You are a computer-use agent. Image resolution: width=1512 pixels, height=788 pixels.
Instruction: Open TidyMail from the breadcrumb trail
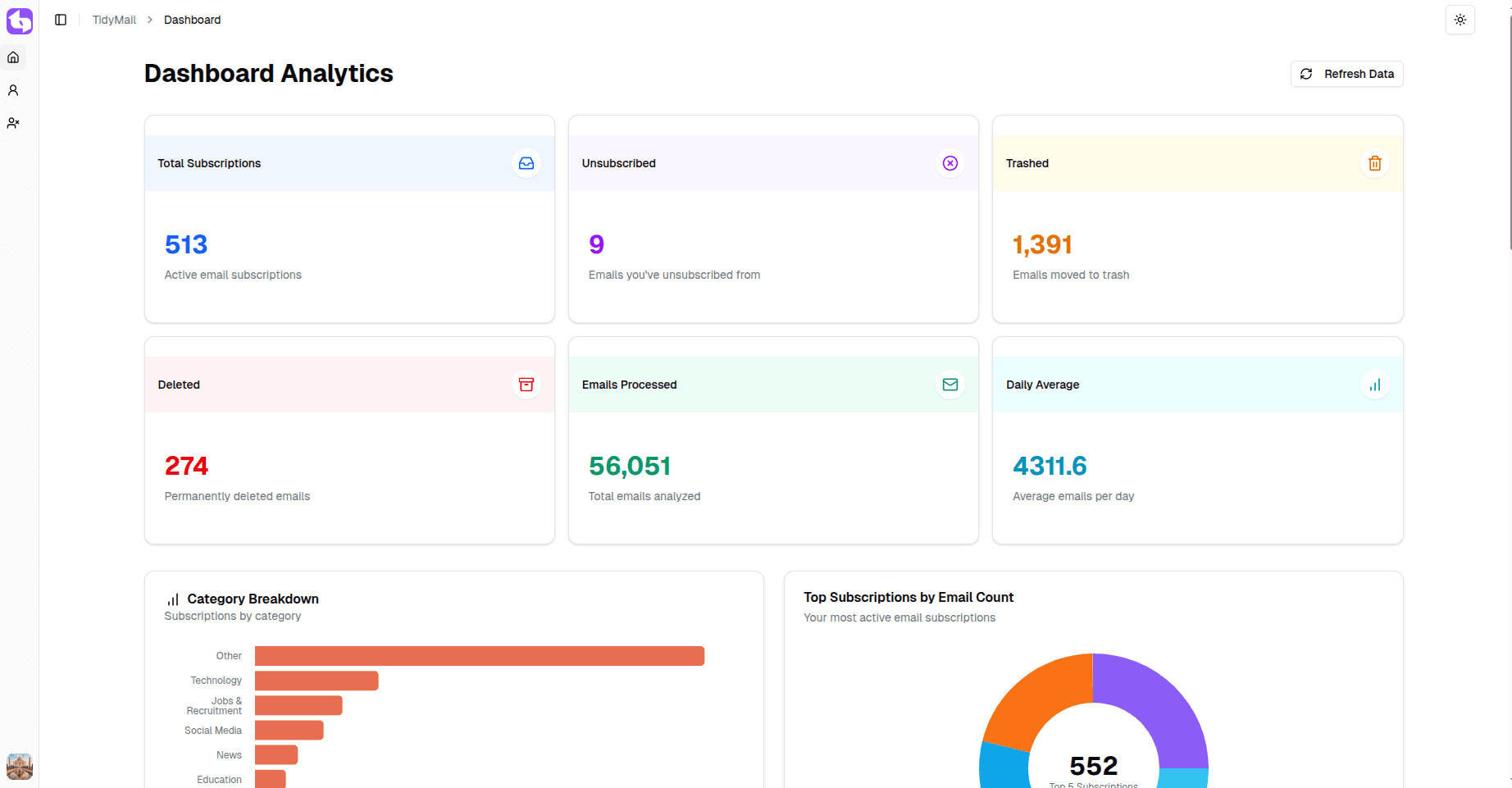click(114, 19)
